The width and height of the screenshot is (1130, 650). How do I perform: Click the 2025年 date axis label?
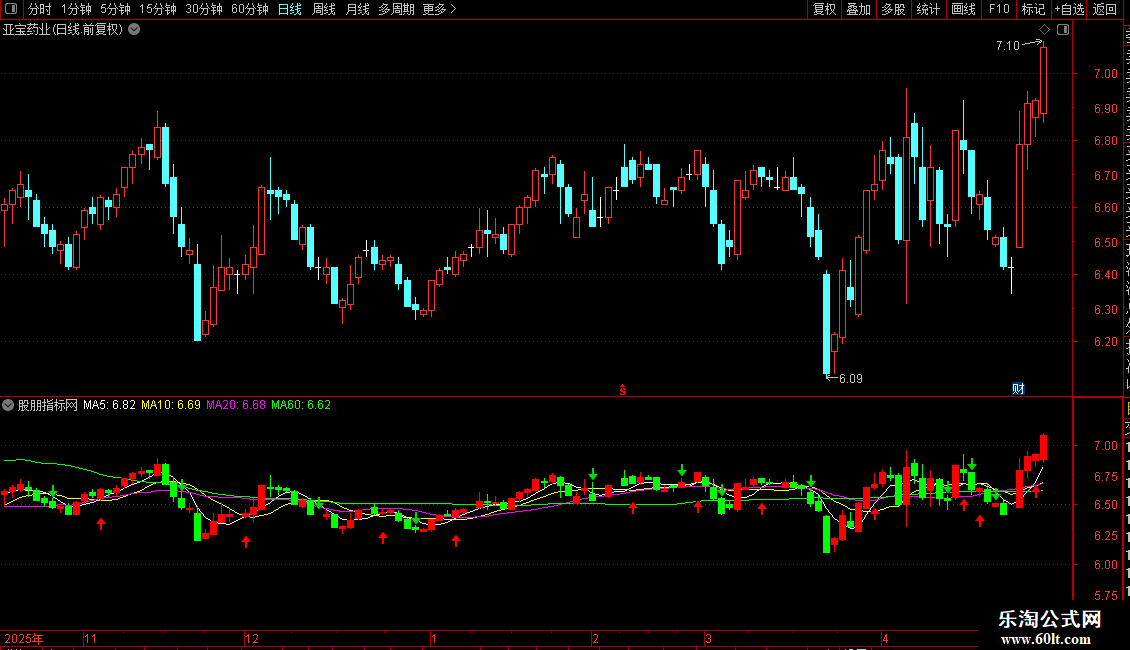(24, 638)
